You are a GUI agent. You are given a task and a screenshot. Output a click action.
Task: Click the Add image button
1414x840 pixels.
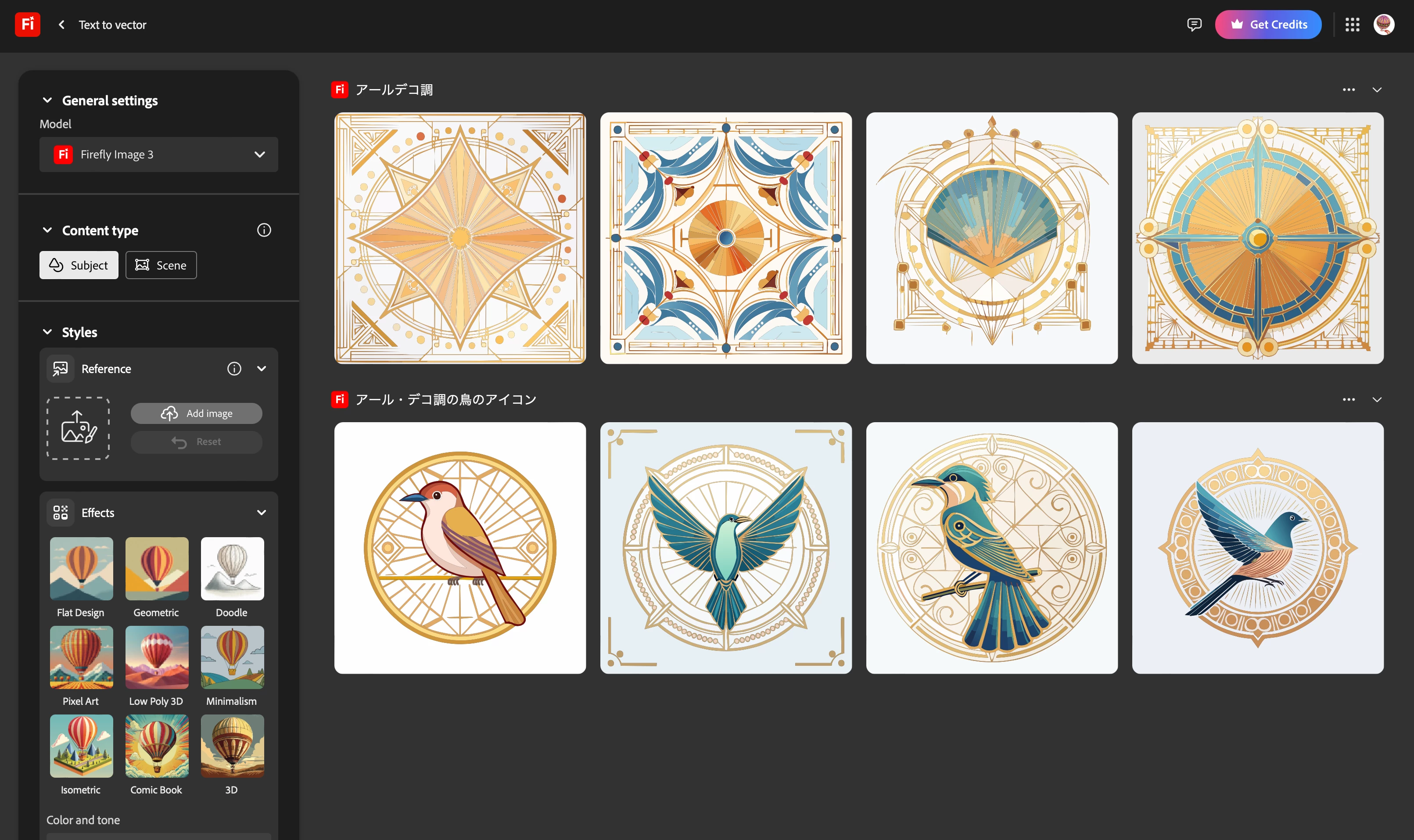[x=197, y=413]
